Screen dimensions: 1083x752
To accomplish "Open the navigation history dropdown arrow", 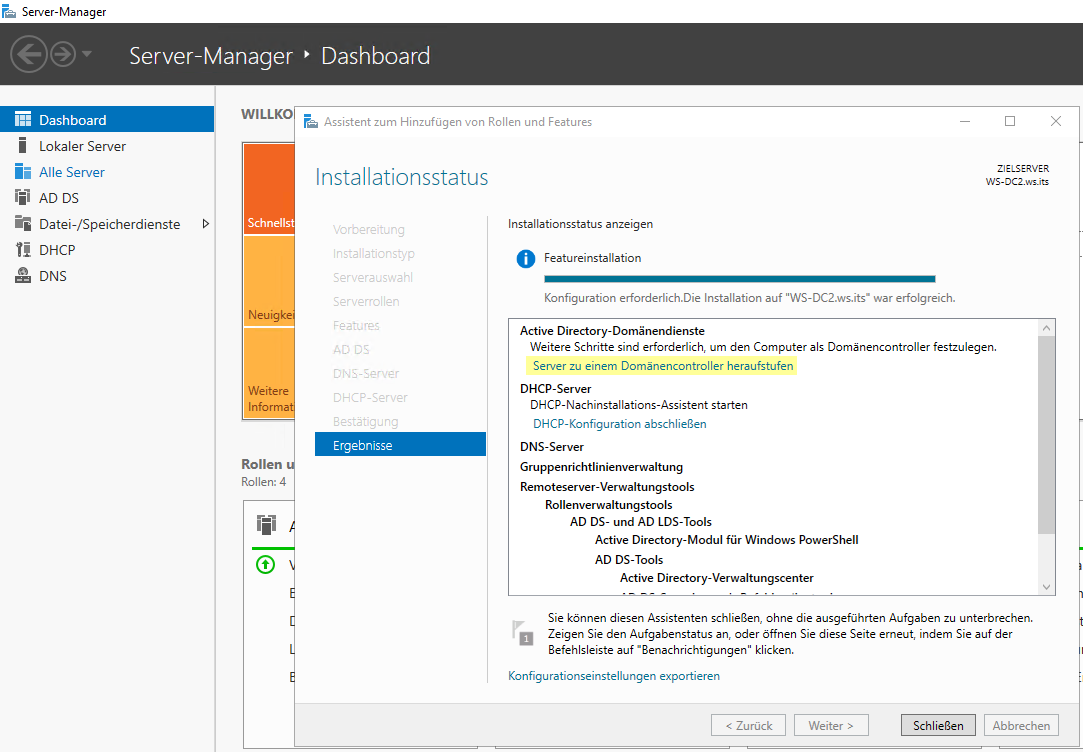I will click(86, 53).
